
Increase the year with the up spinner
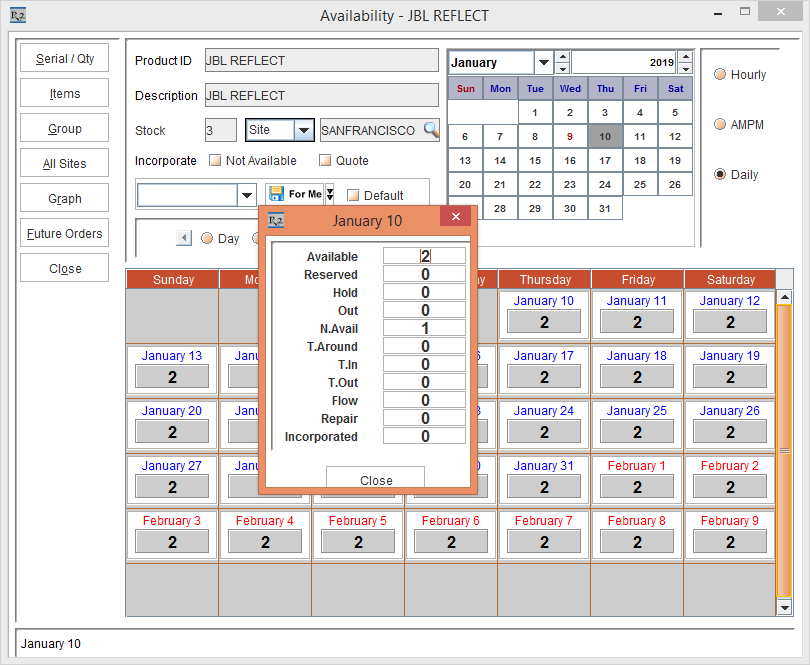pyautogui.click(x=685, y=57)
